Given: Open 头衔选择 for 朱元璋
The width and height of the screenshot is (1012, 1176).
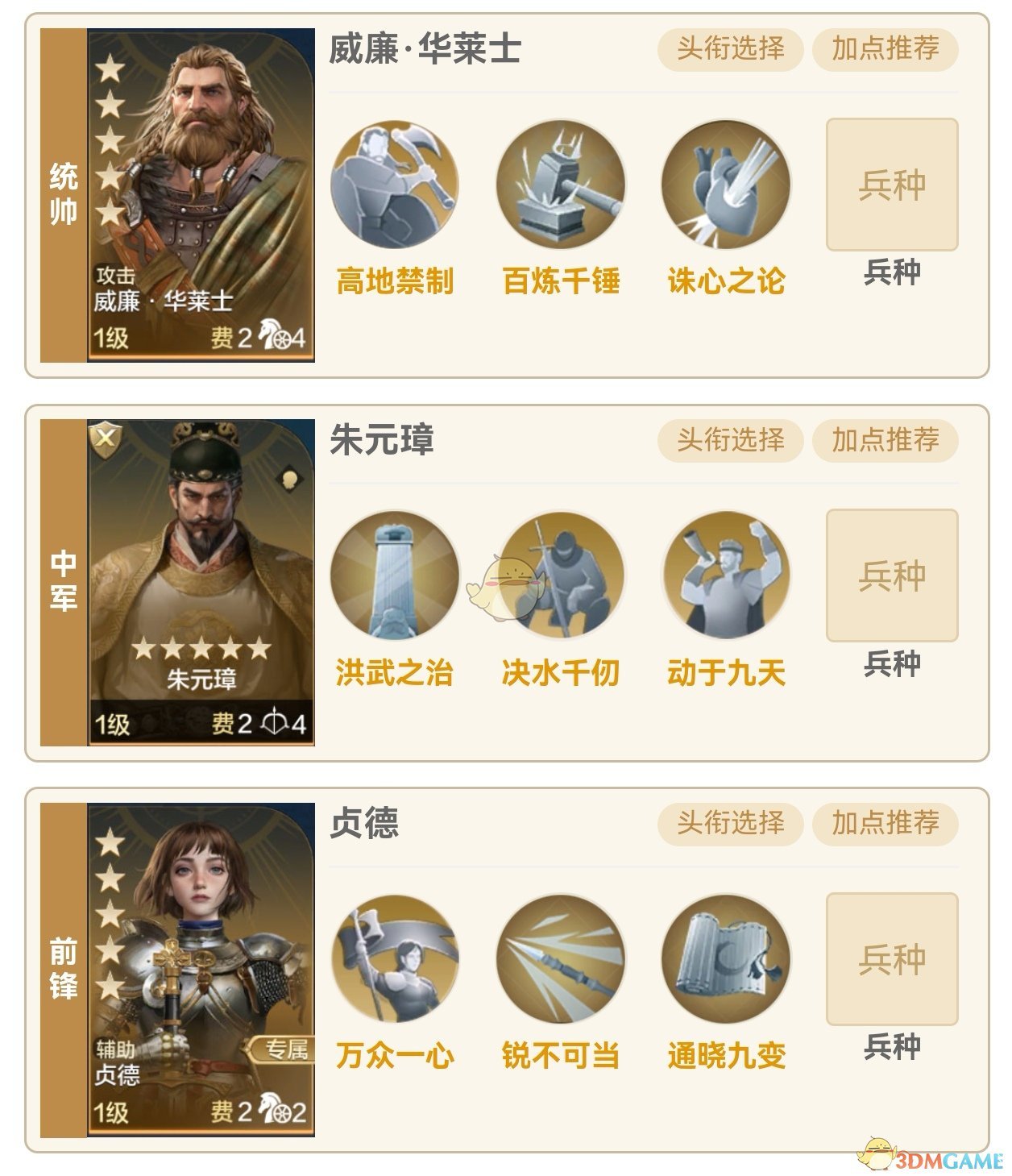Looking at the screenshot, I should click(730, 440).
